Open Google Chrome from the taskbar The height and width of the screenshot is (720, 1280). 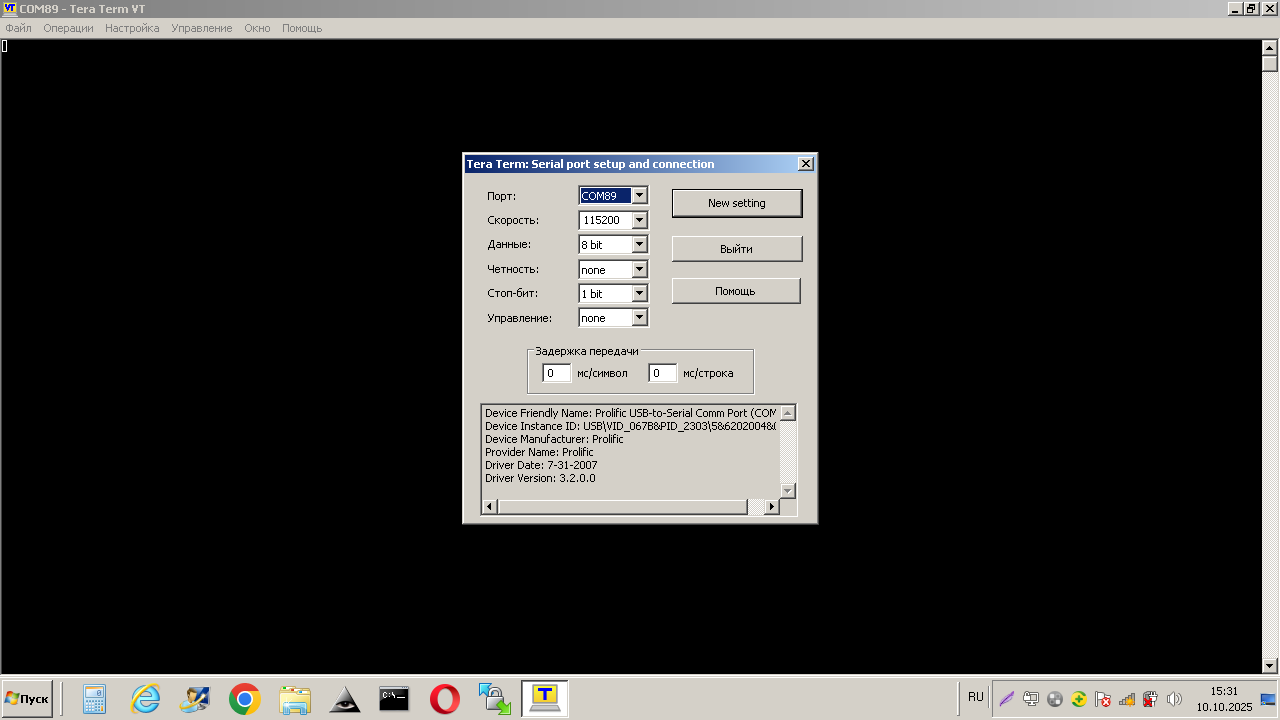point(245,699)
